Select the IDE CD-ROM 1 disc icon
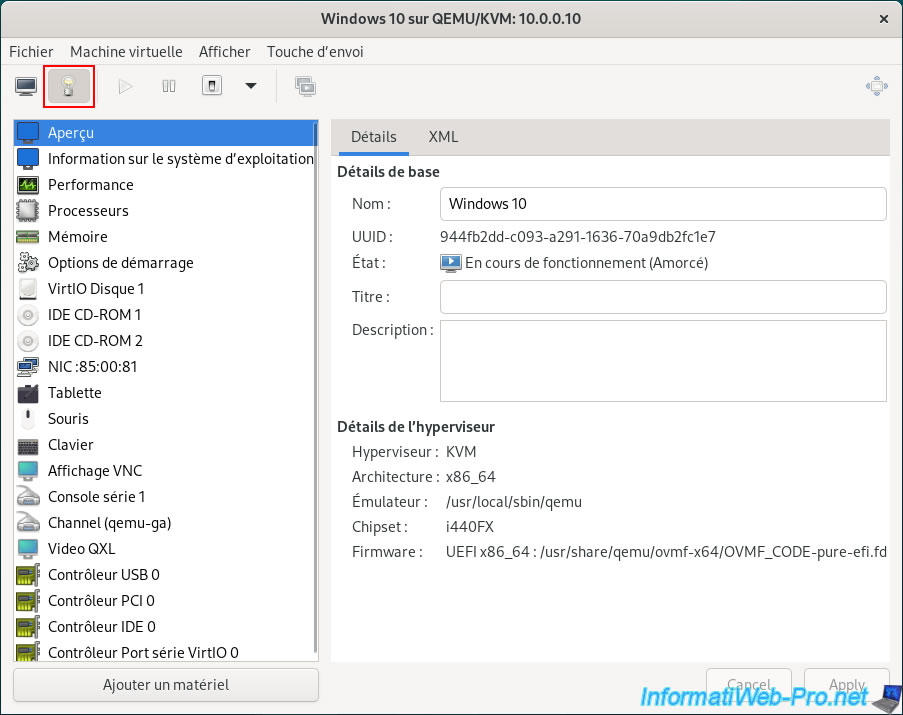 (28, 315)
